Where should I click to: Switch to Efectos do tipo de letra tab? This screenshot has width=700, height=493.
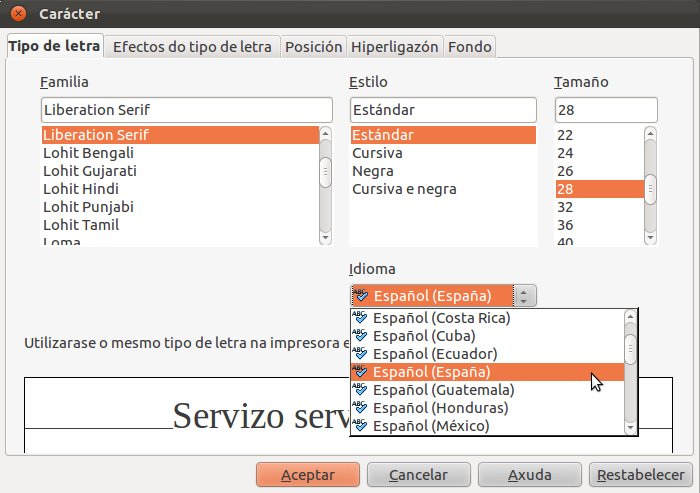[x=192, y=47]
